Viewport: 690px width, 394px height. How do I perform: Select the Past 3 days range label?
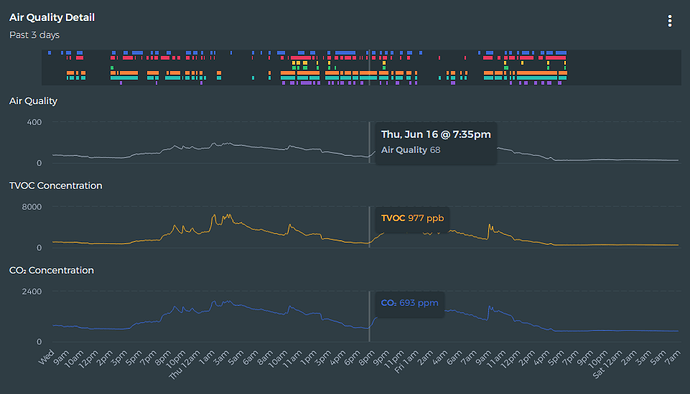(34, 35)
